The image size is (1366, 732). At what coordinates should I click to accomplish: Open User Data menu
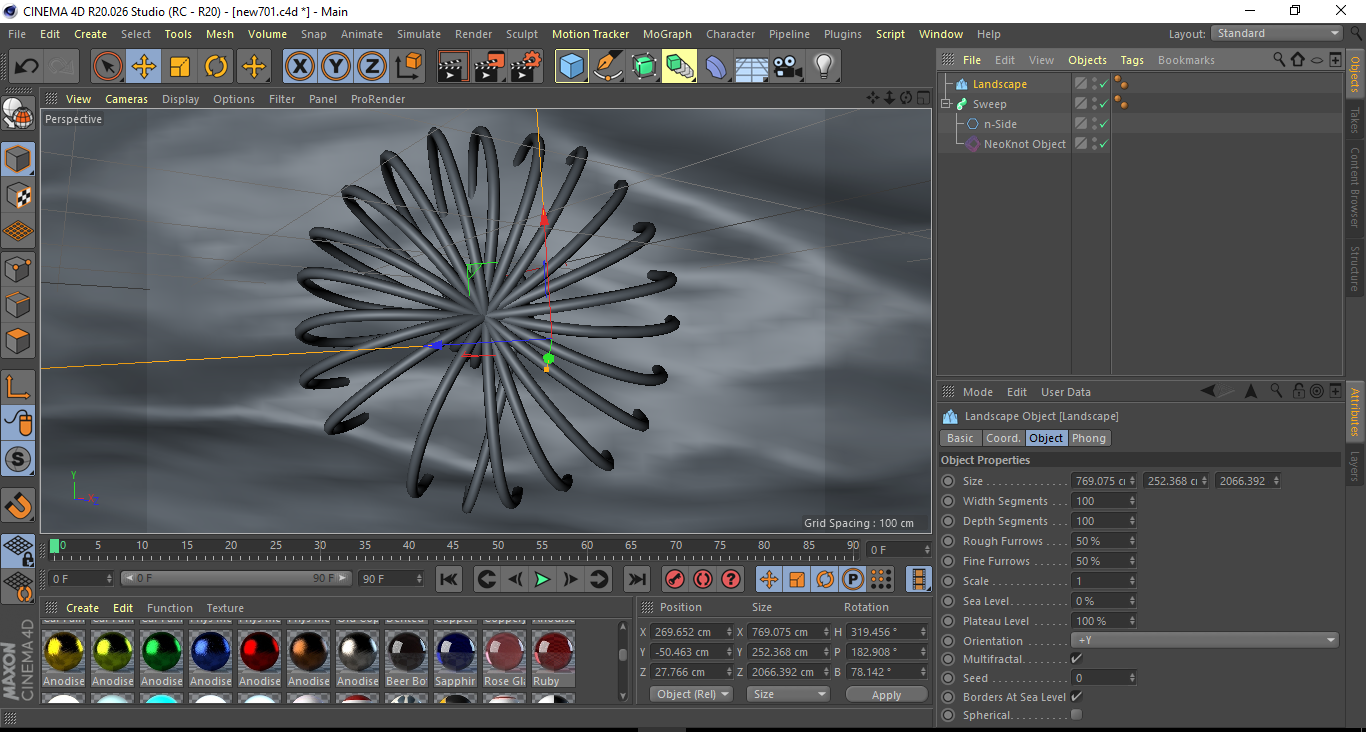point(1066,392)
